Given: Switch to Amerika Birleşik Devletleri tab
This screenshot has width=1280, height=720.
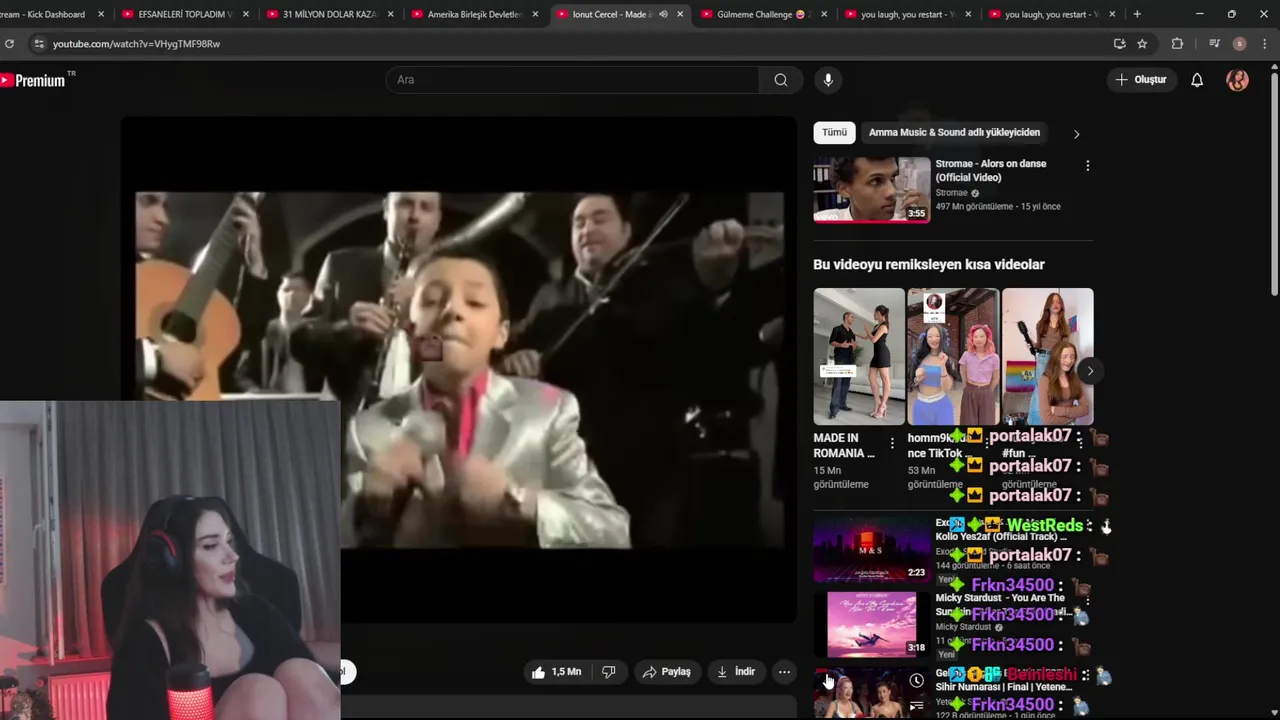Looking at the screenshot, I should click(x=474, y=14).
